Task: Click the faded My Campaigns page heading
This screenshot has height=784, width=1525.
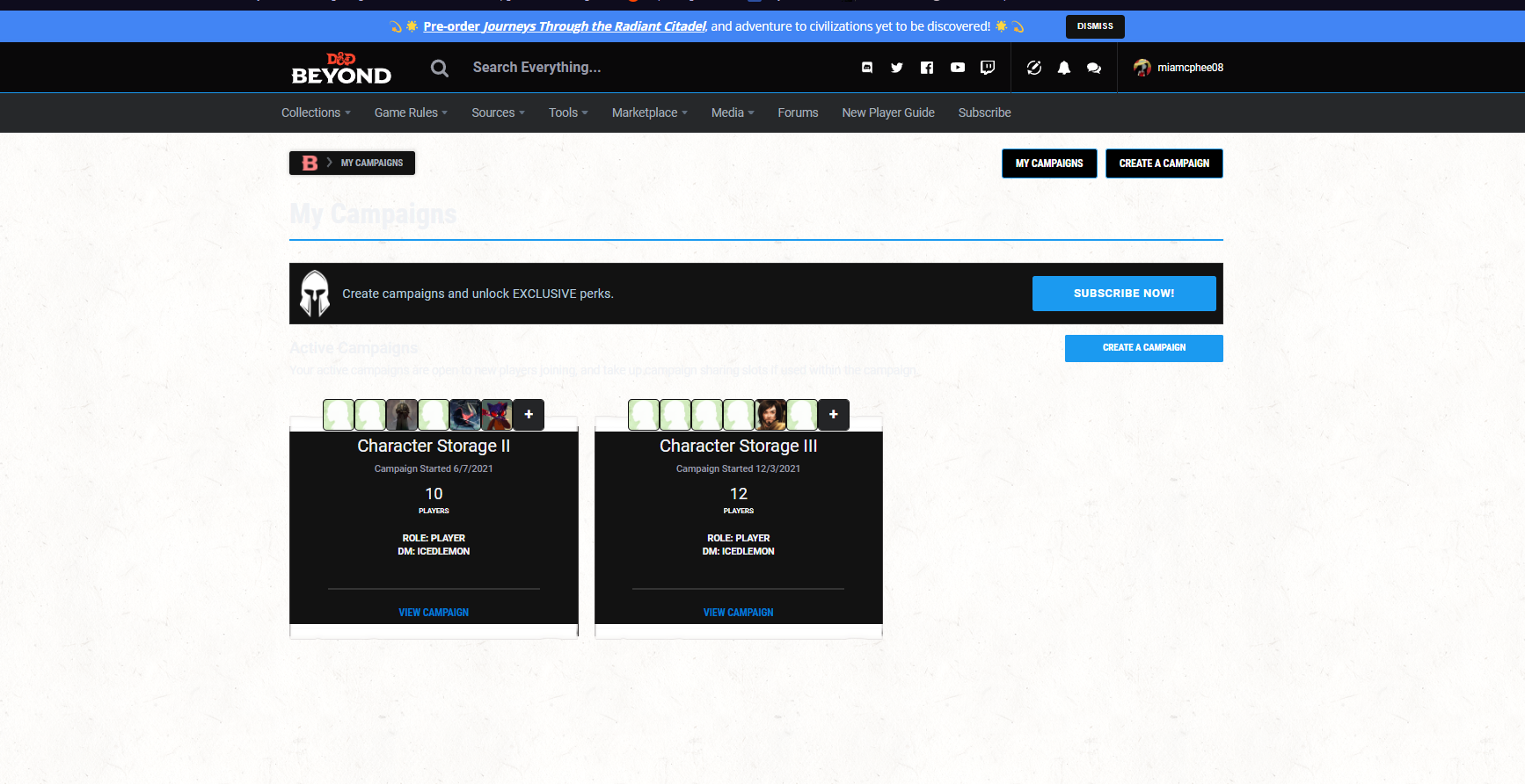Action: coord(373,214)
